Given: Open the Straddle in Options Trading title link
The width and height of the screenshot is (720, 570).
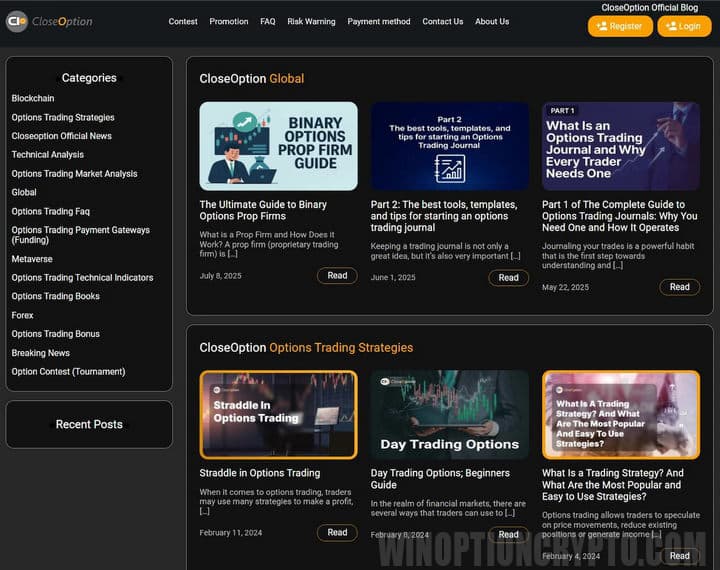Looking at the screenshot, I should click(260, 473).
